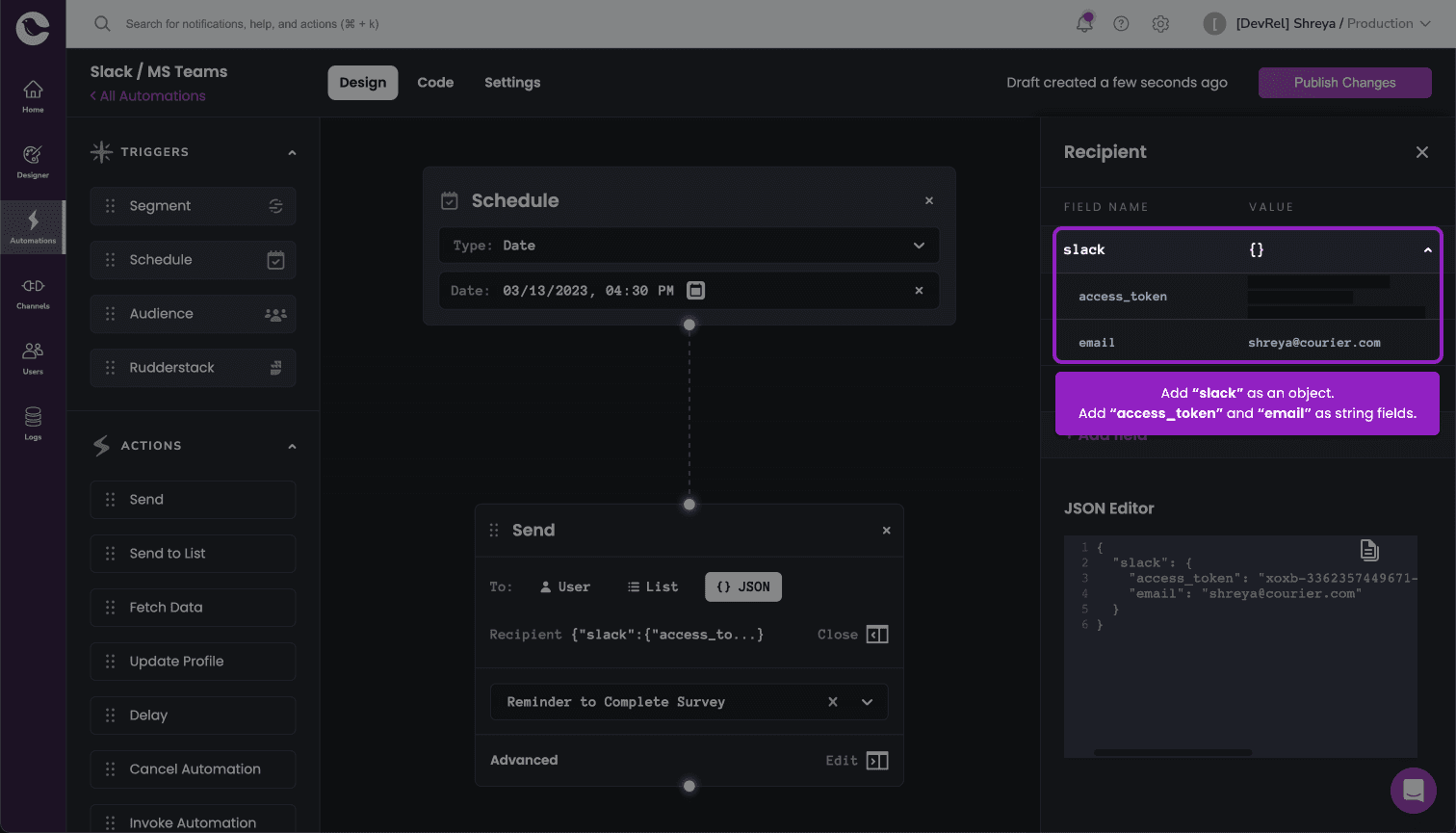Click the Recipient Close text
This screenshot has height=833, width=1456.
(x=837, y=635)
